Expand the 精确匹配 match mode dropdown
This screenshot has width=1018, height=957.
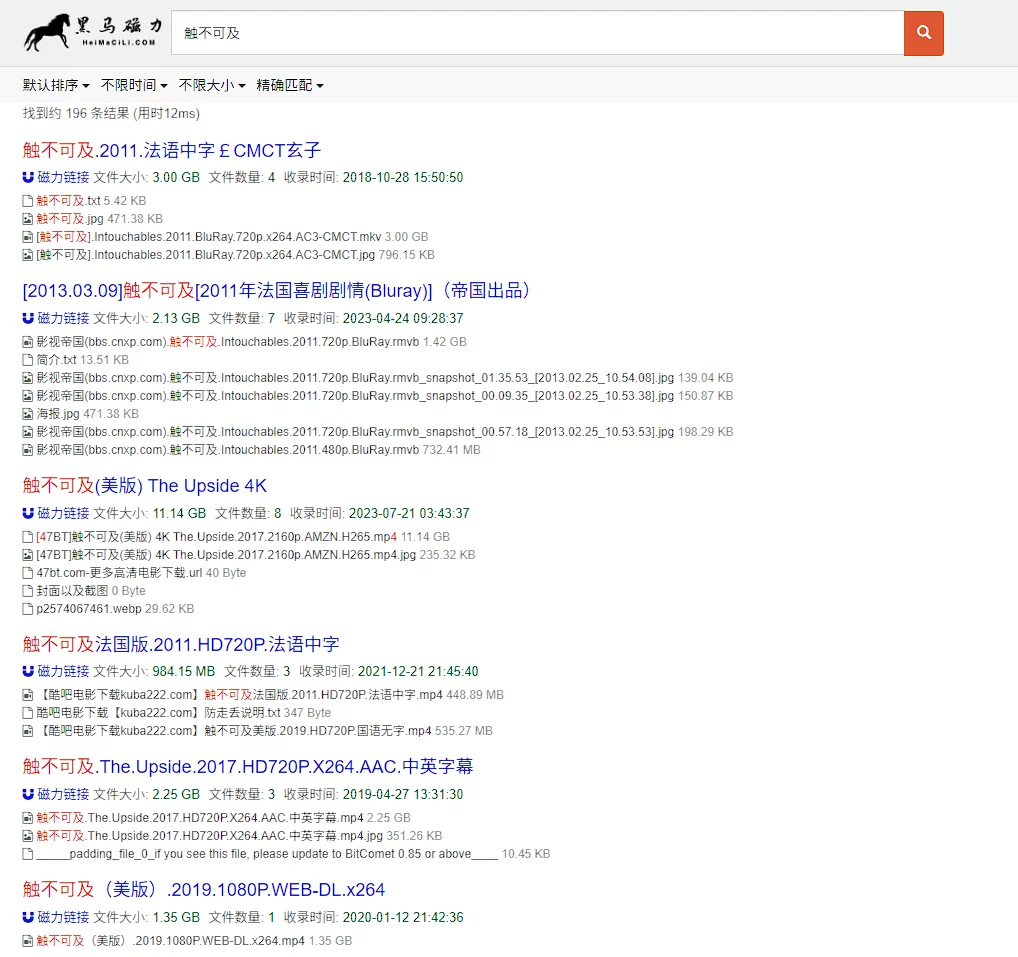pyautogui.click(x=290, y=85)
